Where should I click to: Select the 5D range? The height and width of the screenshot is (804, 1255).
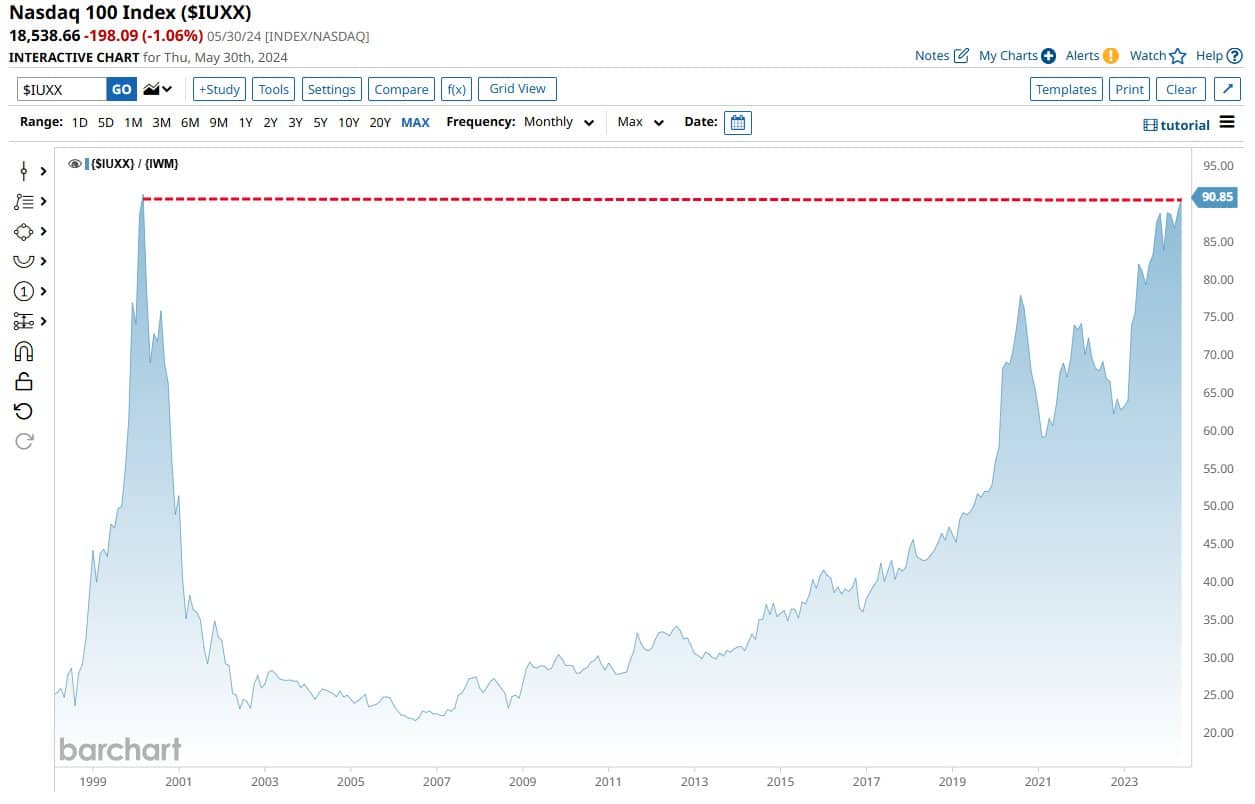[106, 122]
